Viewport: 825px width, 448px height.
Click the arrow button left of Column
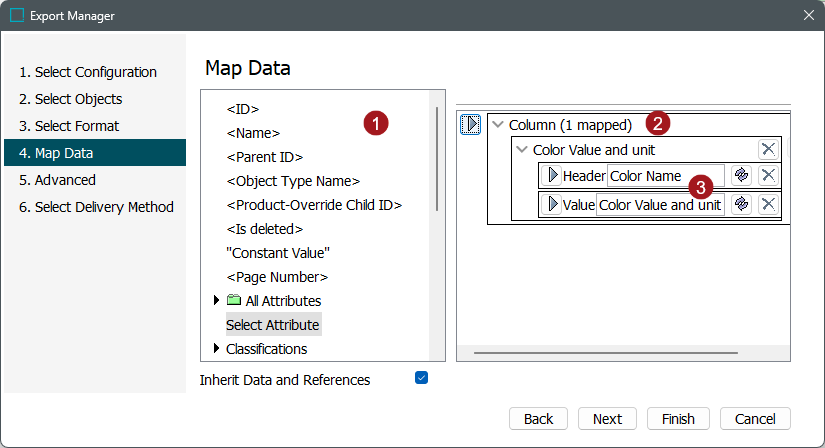pos(470,125)
